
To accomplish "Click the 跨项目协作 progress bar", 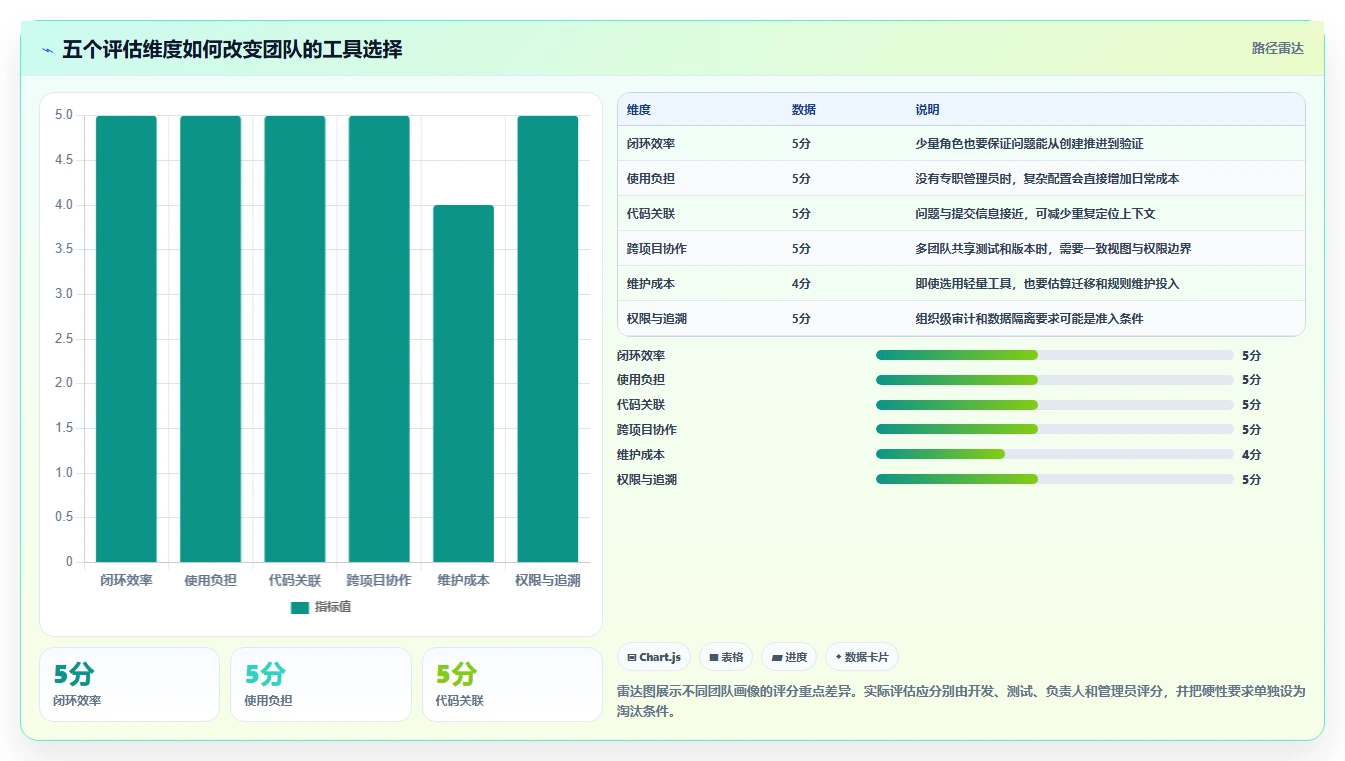I will (x=1055, y=429).
